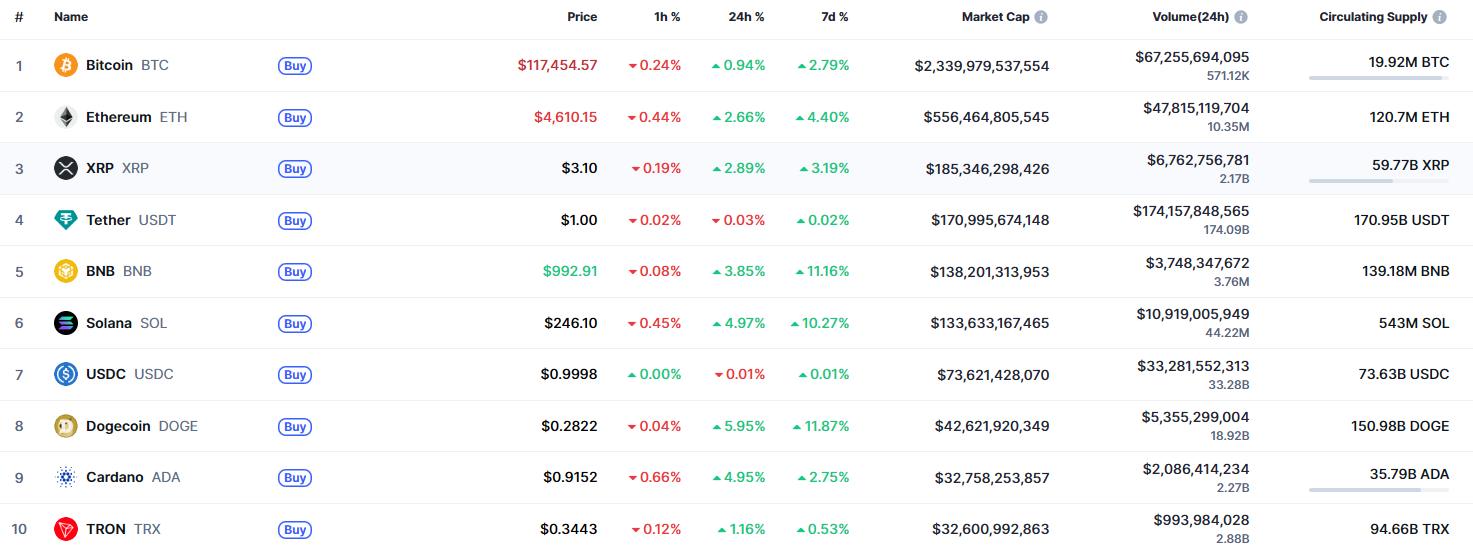Sort by Market Cap column header
This screenshot has width=1473, height=553.
[995, 17]
